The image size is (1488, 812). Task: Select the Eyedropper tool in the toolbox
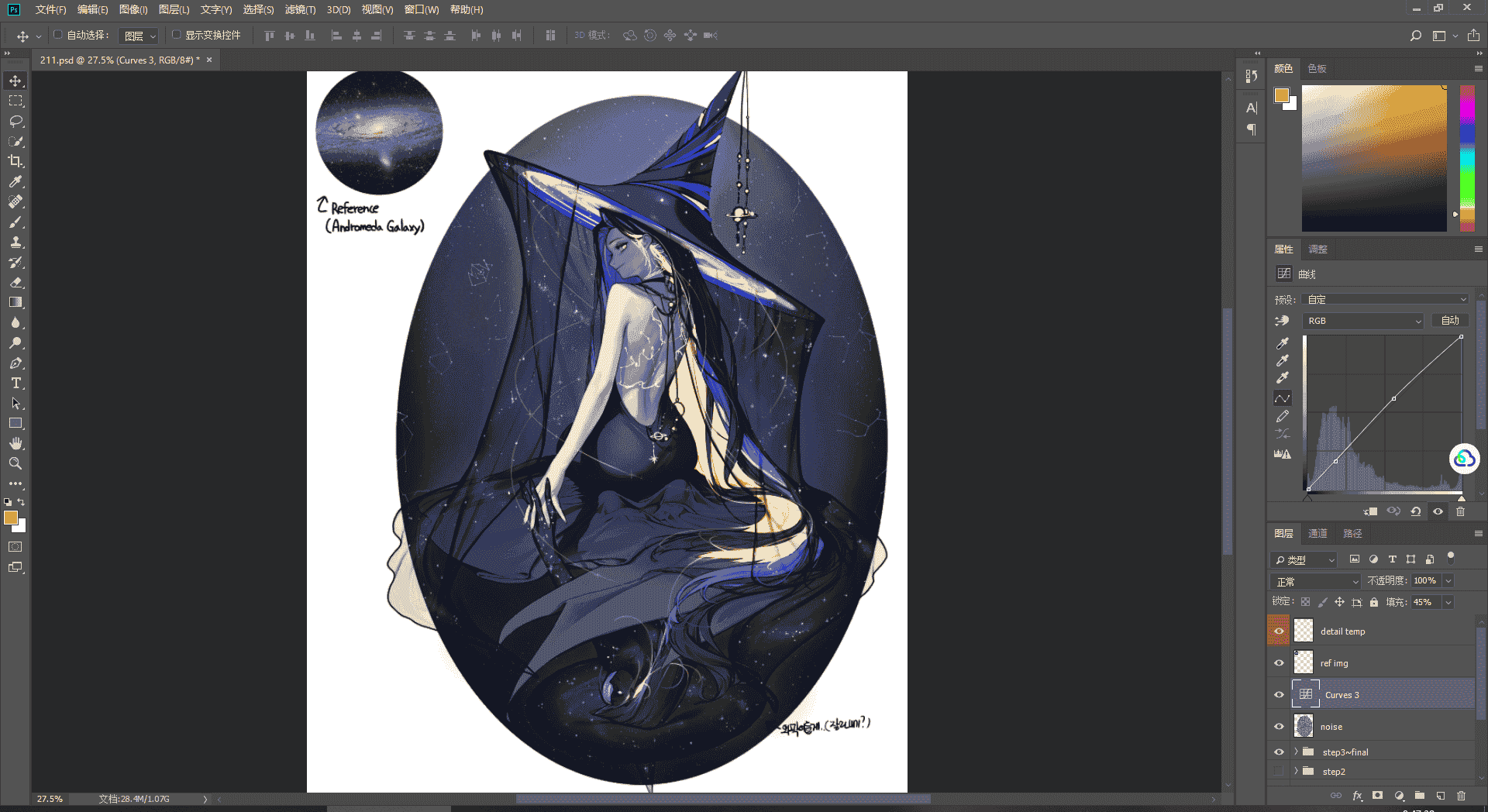[x=15, y=181]
